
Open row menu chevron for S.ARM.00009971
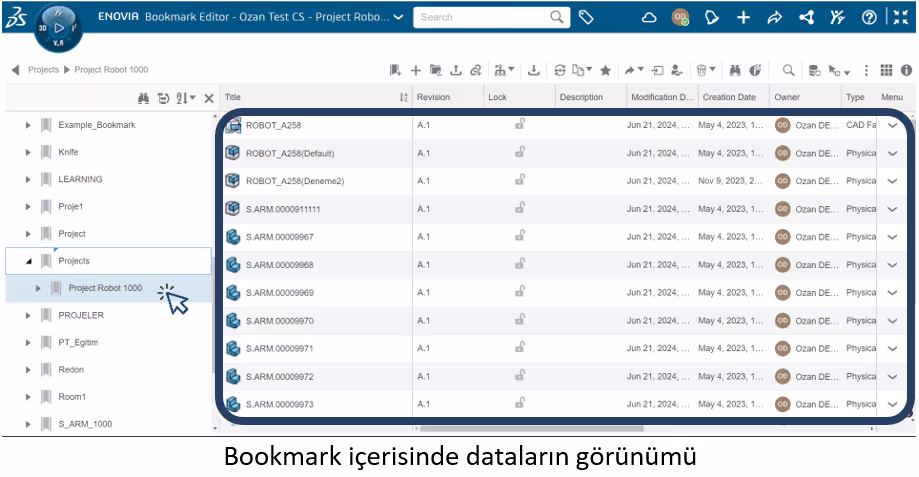(892, 349)
